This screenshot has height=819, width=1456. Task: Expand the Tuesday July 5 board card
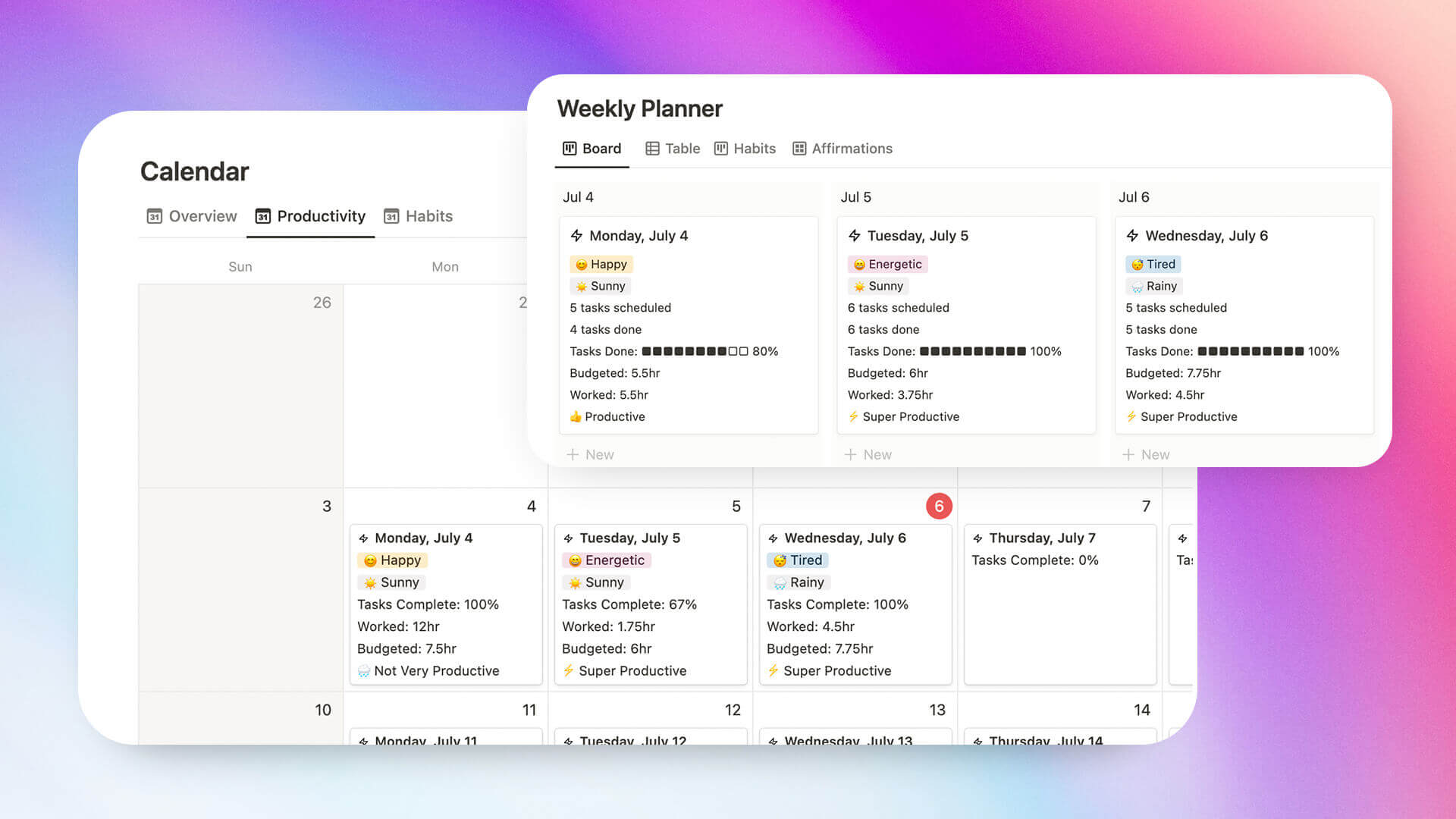pyautogui.click(x=918, y=235)
